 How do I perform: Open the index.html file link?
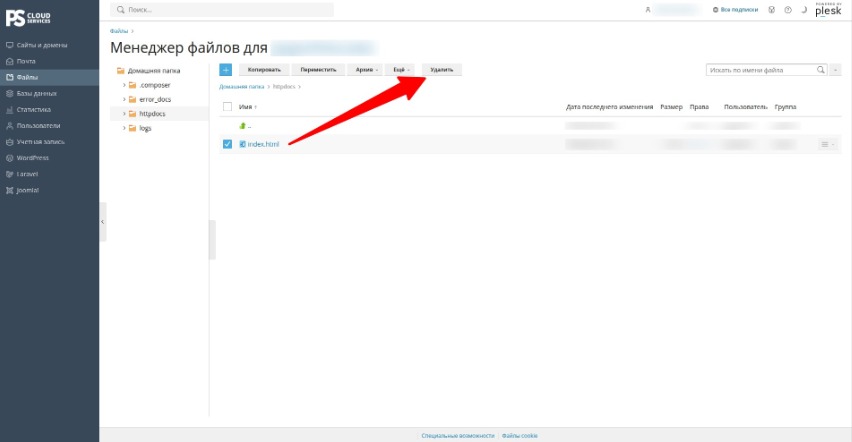[x=263, y=144]
